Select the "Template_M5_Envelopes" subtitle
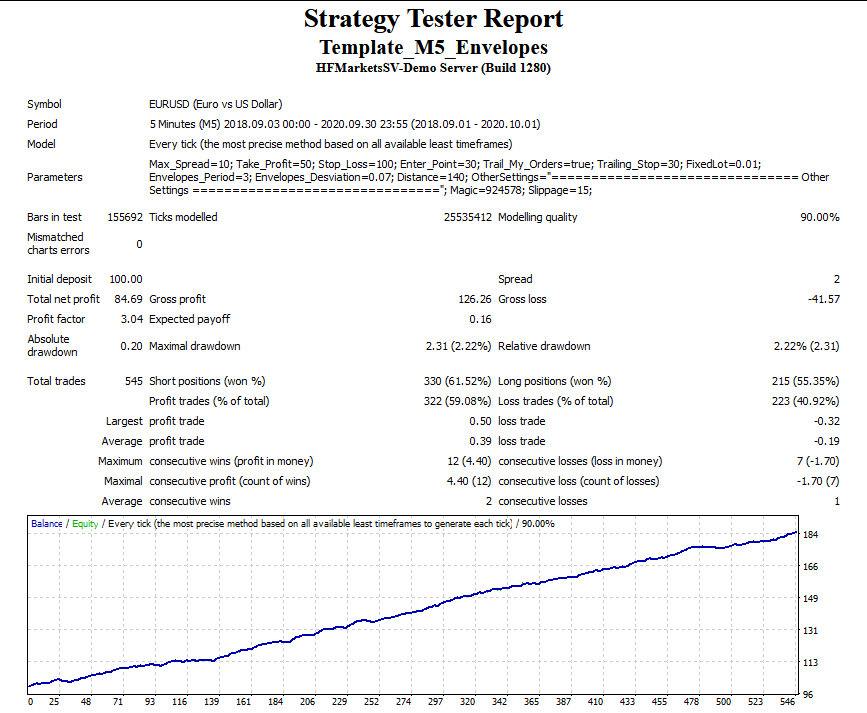867x713 pixels. (x=433, y=47)
